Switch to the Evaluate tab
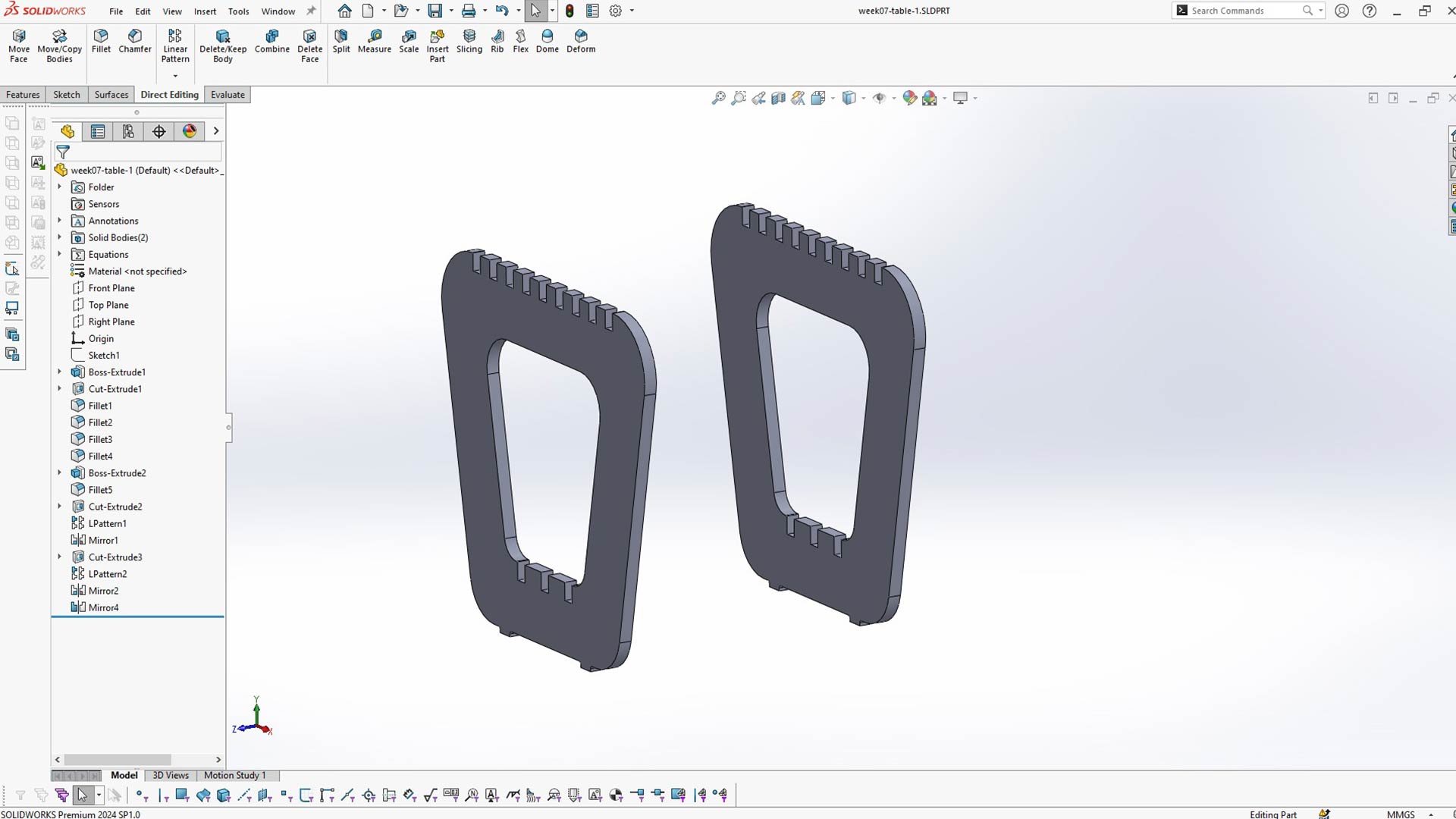 pyautogui.click(x=227, y=95)
